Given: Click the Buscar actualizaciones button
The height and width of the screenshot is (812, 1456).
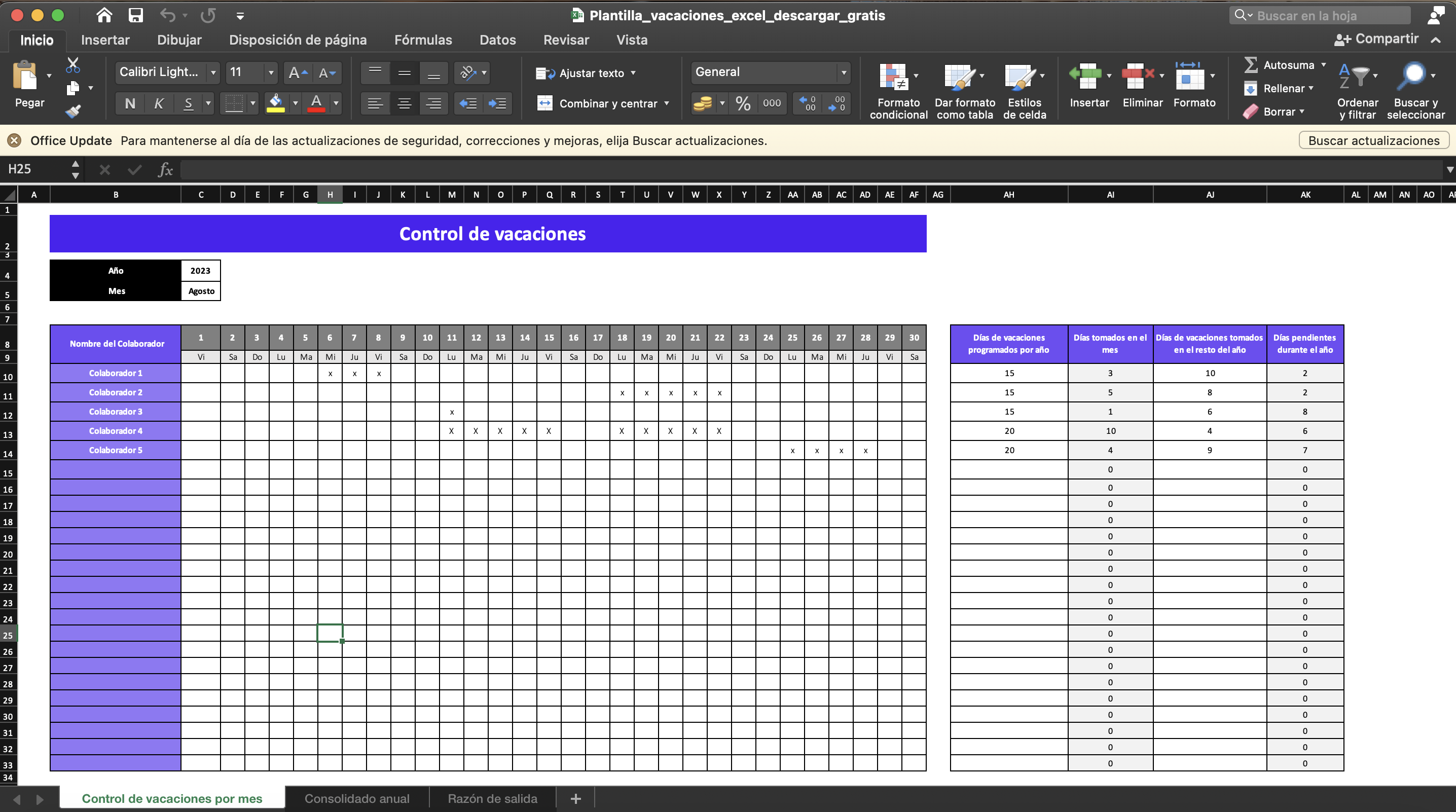Looking at the screenshot, I should tap(1374, 140).
